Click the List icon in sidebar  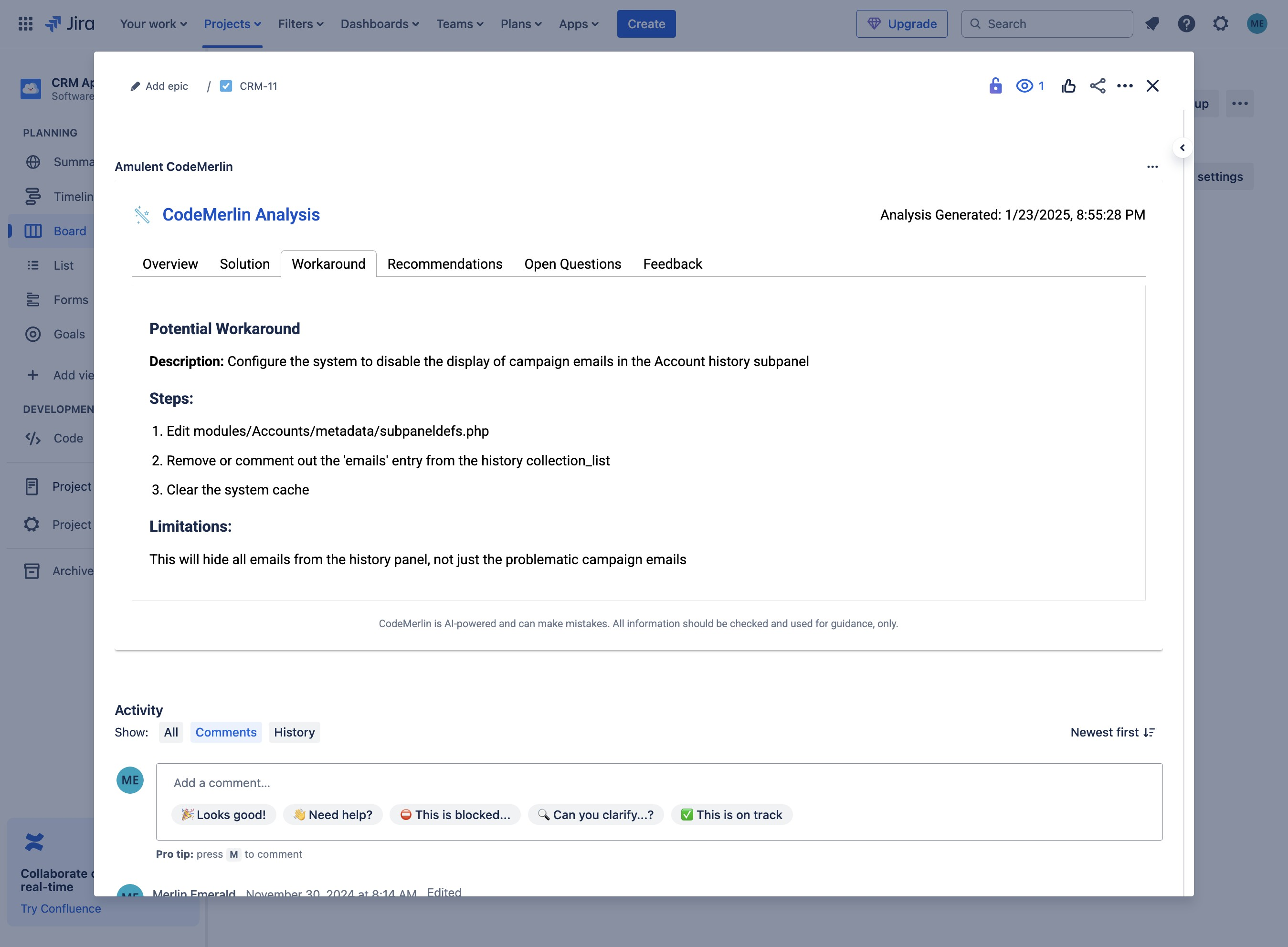pos(33,265)
